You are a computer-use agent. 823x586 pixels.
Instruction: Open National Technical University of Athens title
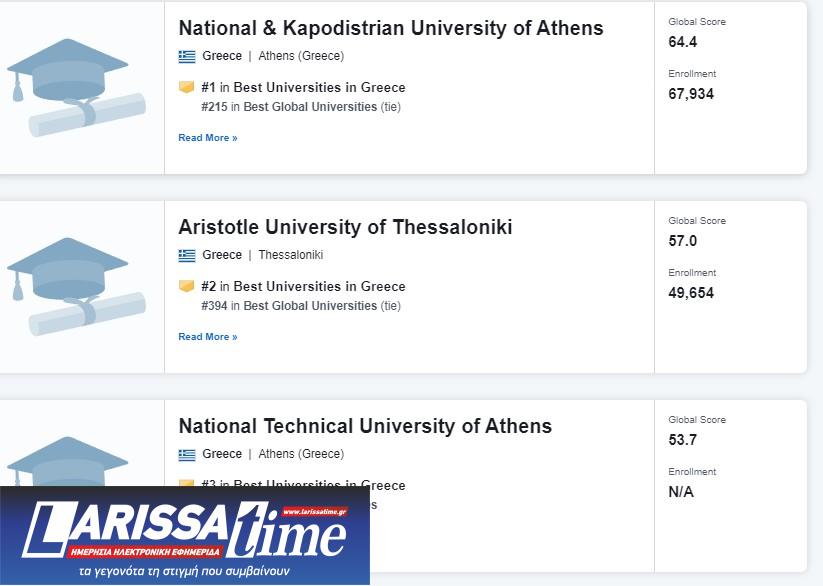point(365,426)
